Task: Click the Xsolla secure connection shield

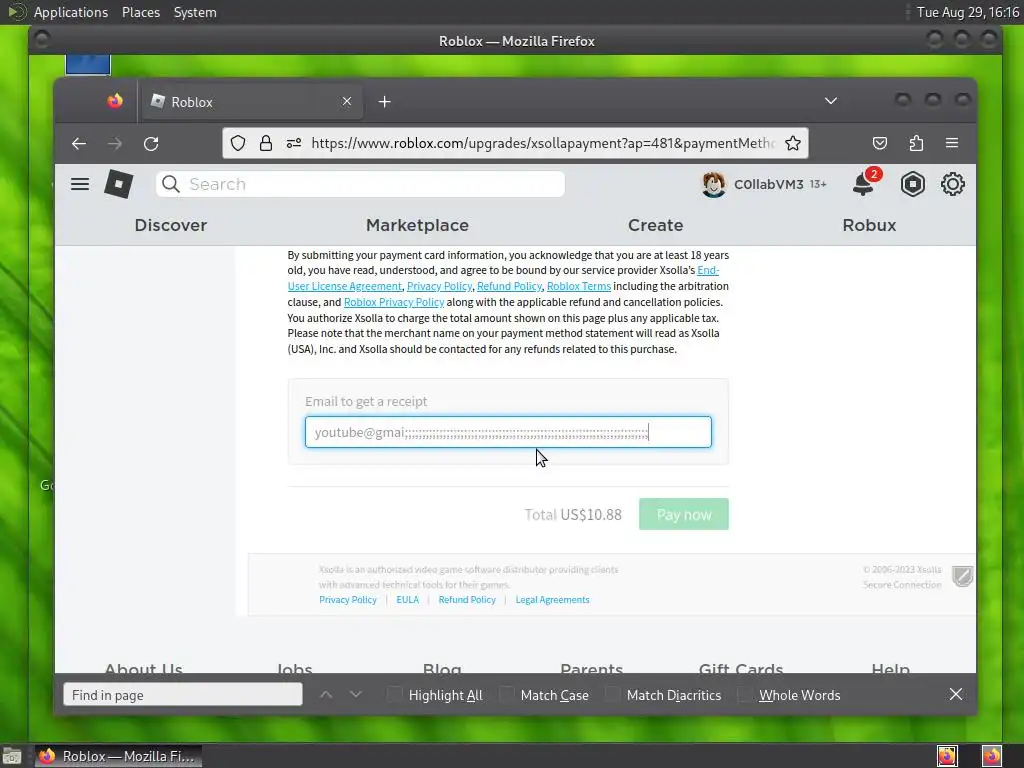Action: (x=962, y=576)
